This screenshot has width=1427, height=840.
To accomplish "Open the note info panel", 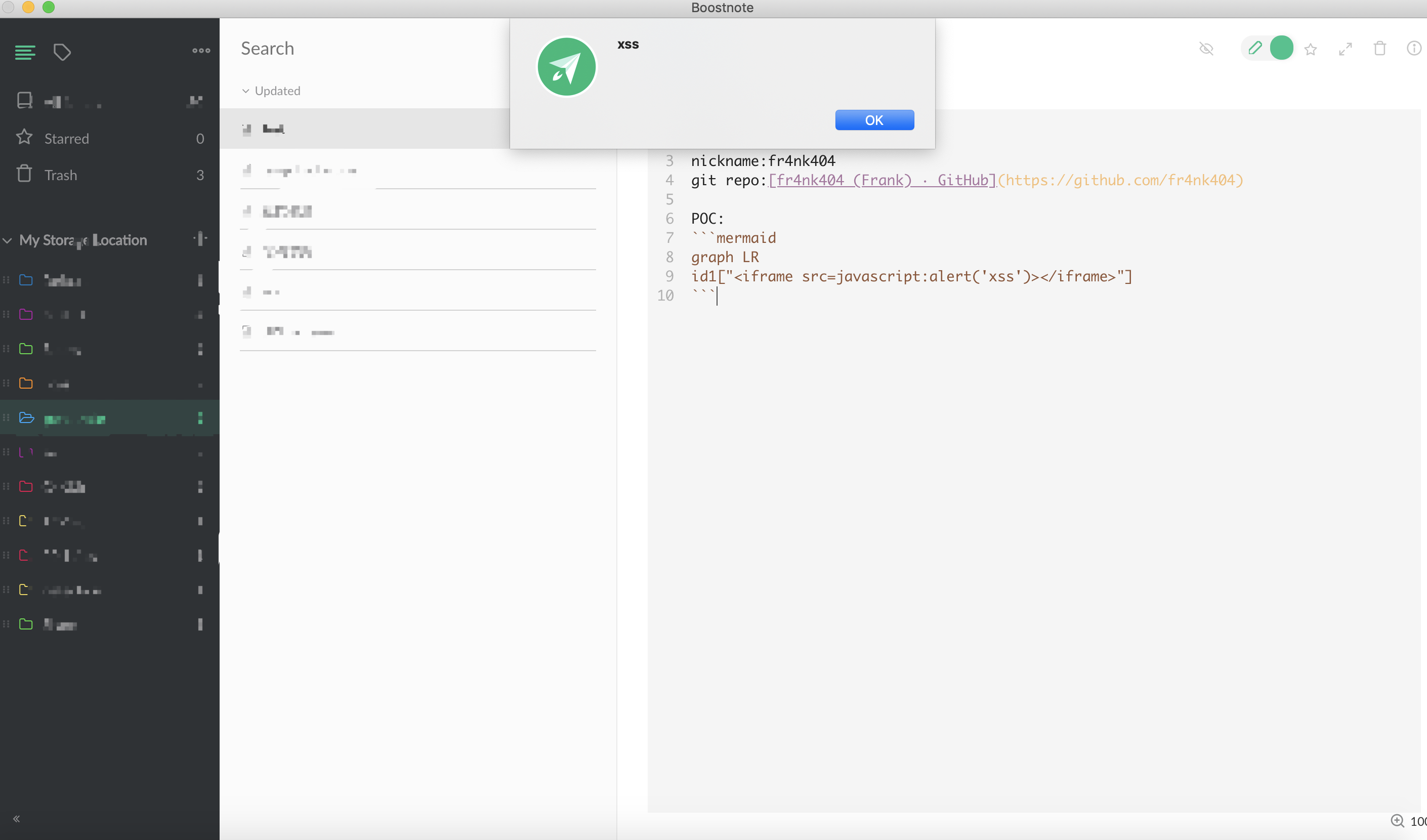I will coord(1413,49).
